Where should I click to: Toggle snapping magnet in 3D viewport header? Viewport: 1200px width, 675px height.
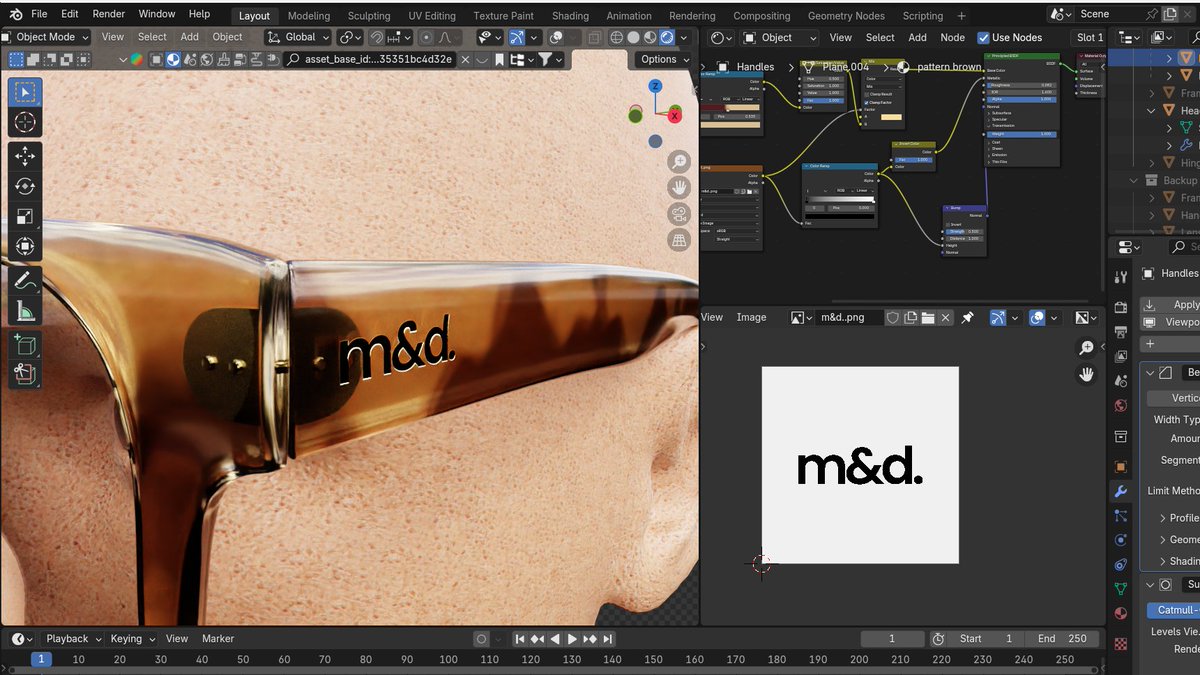click(376, 37)
